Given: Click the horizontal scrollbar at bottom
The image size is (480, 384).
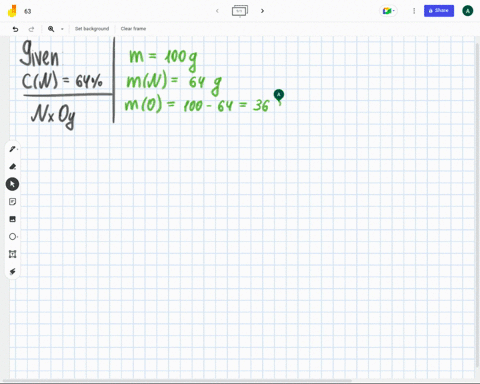Looking at the screenshot, I should click(177, 381).
